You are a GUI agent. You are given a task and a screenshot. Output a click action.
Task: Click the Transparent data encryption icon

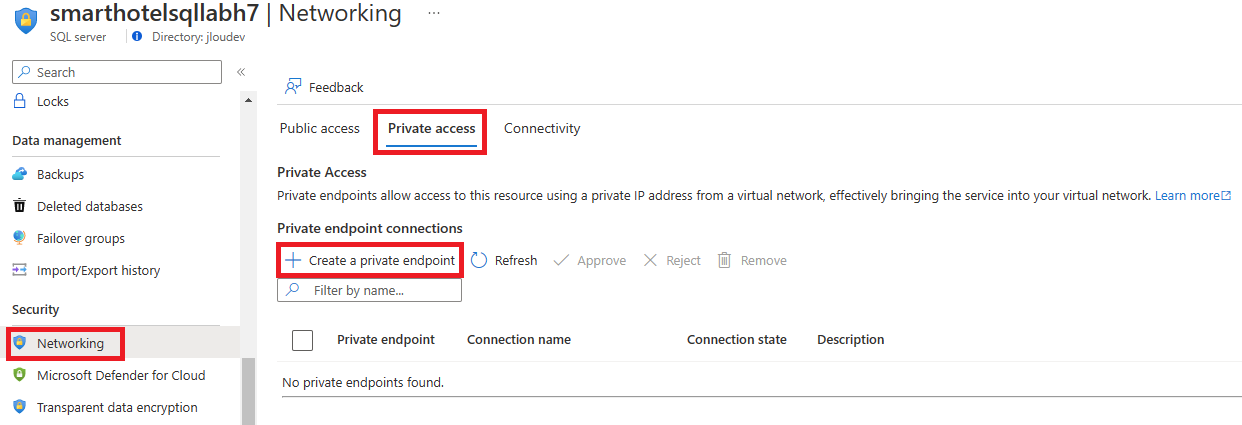[19, 407]
